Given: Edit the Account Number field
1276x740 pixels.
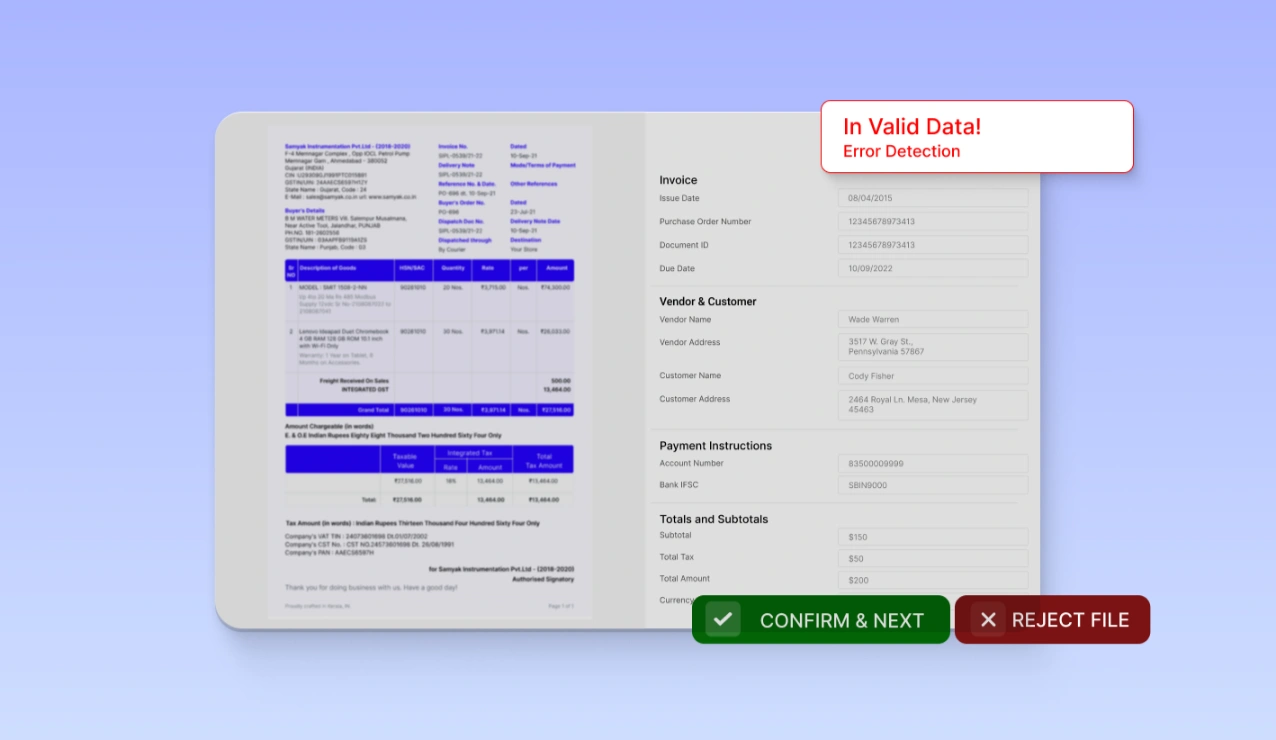Looking at the screenshot, I should pos(932,463).
